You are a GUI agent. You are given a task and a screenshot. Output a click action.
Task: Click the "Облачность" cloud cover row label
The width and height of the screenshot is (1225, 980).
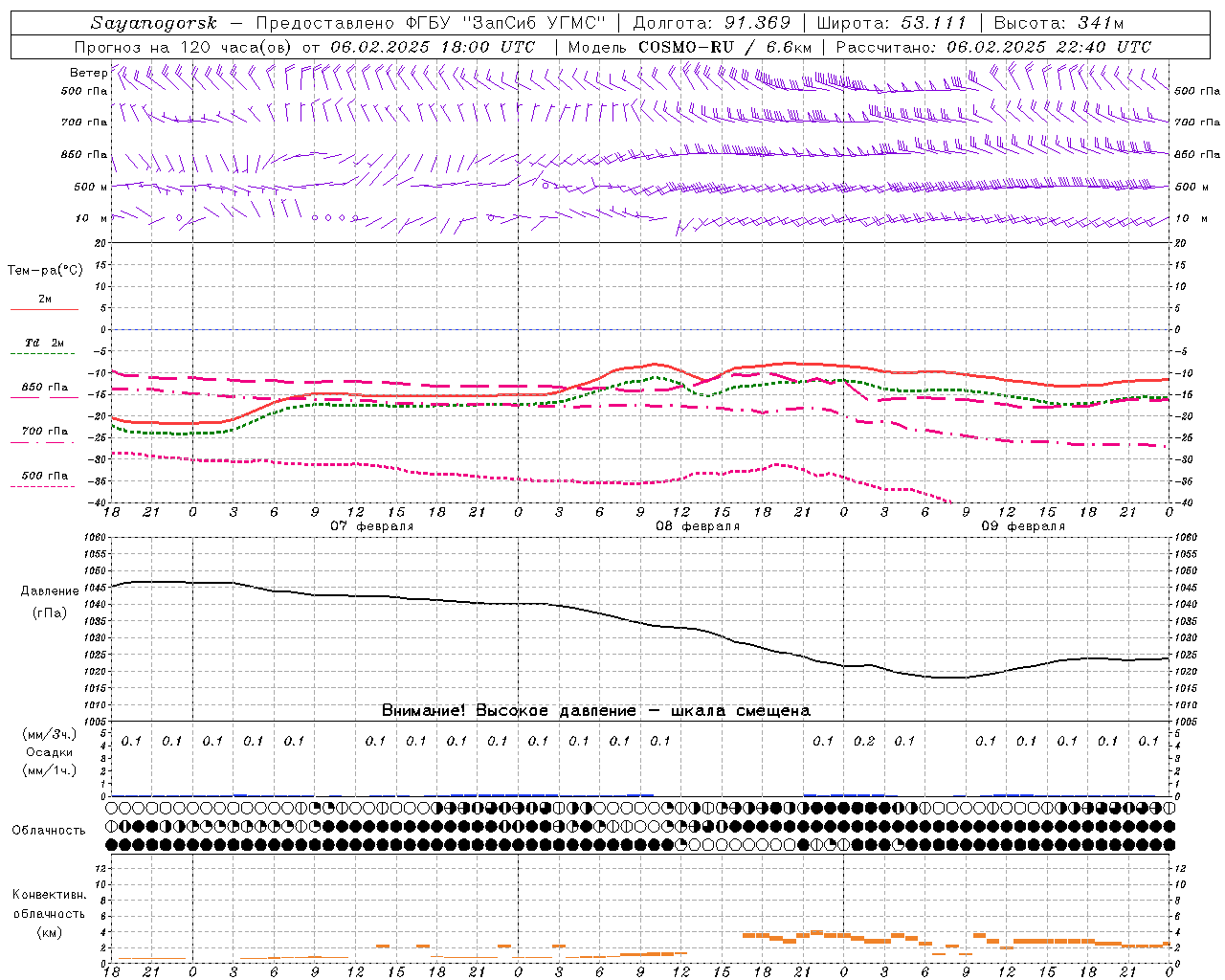click(x=49, y=830)
